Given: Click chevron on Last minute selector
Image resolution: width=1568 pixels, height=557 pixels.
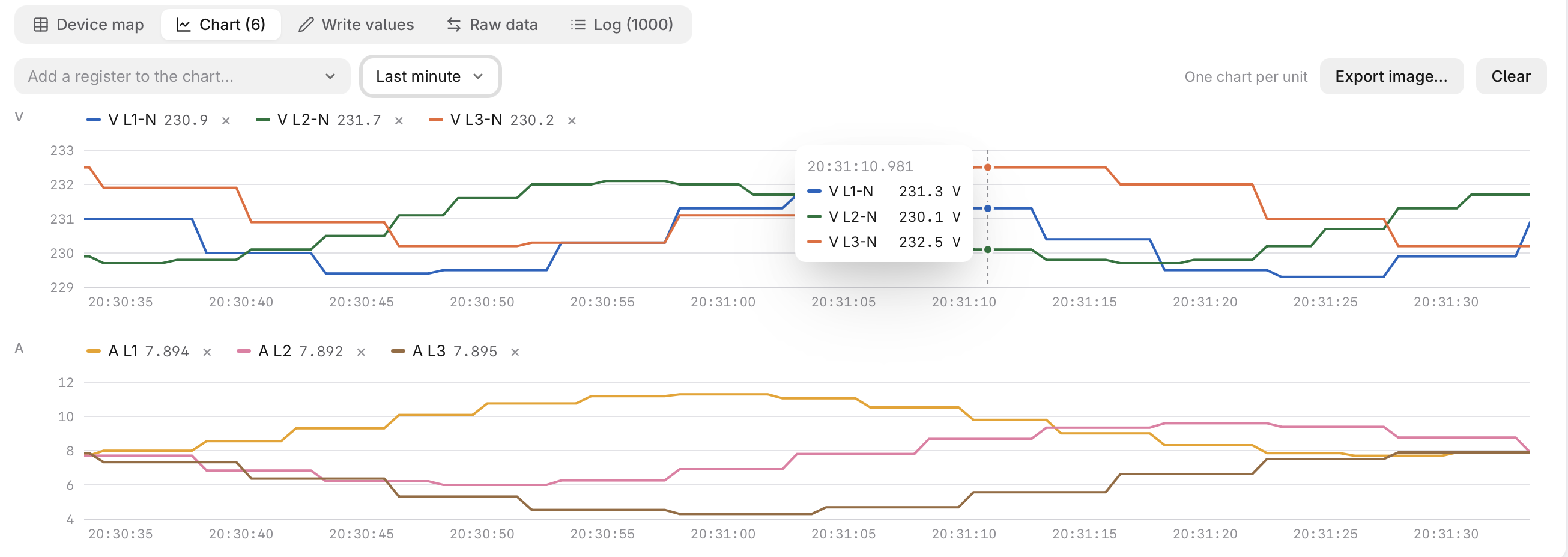Looking at the screenshot, I should [478, 77].
